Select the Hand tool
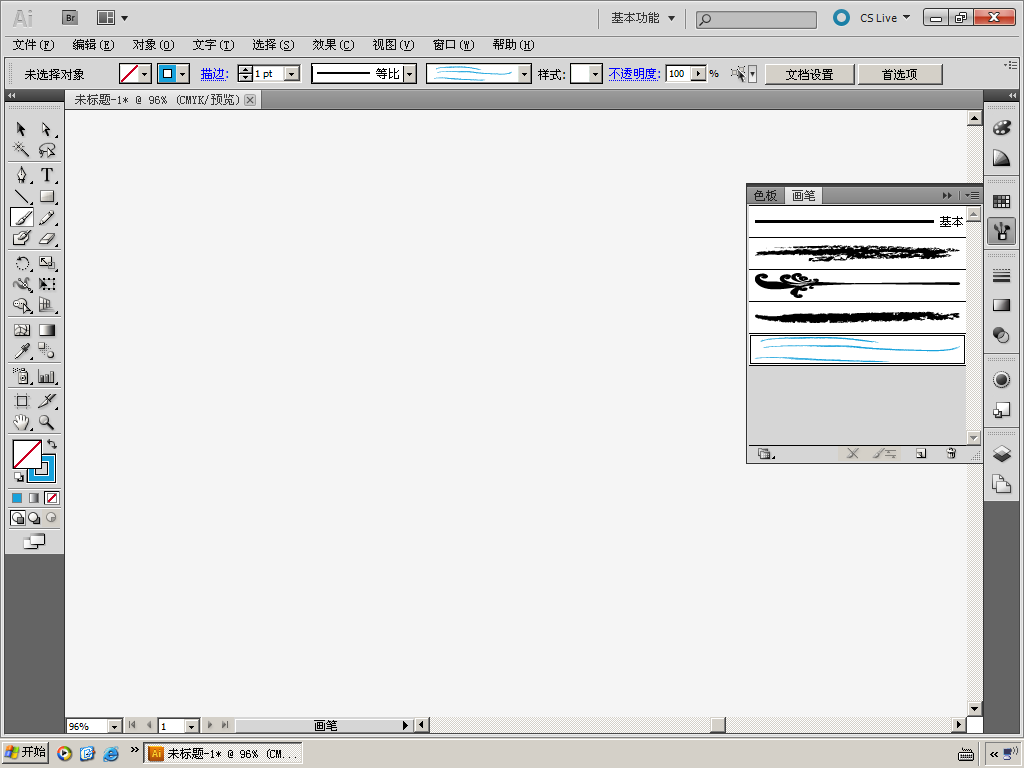 point(21,422)
